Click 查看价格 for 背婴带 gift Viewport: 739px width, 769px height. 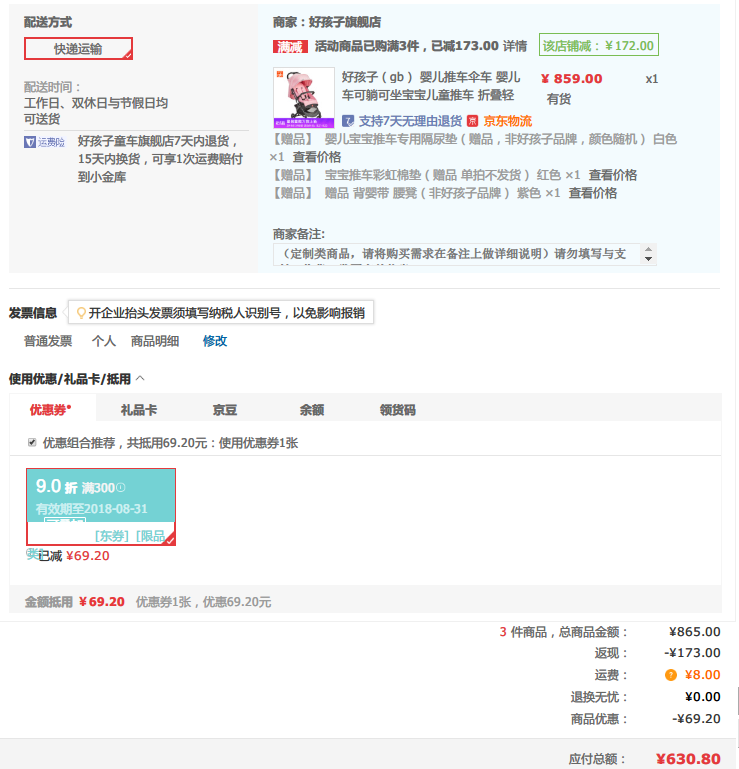tap(592, 193)
